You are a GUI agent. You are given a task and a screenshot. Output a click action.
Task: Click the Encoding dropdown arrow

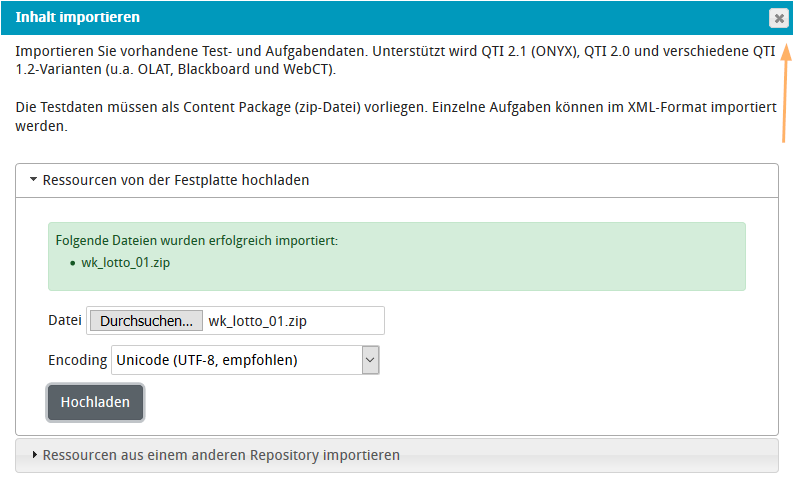370,360
